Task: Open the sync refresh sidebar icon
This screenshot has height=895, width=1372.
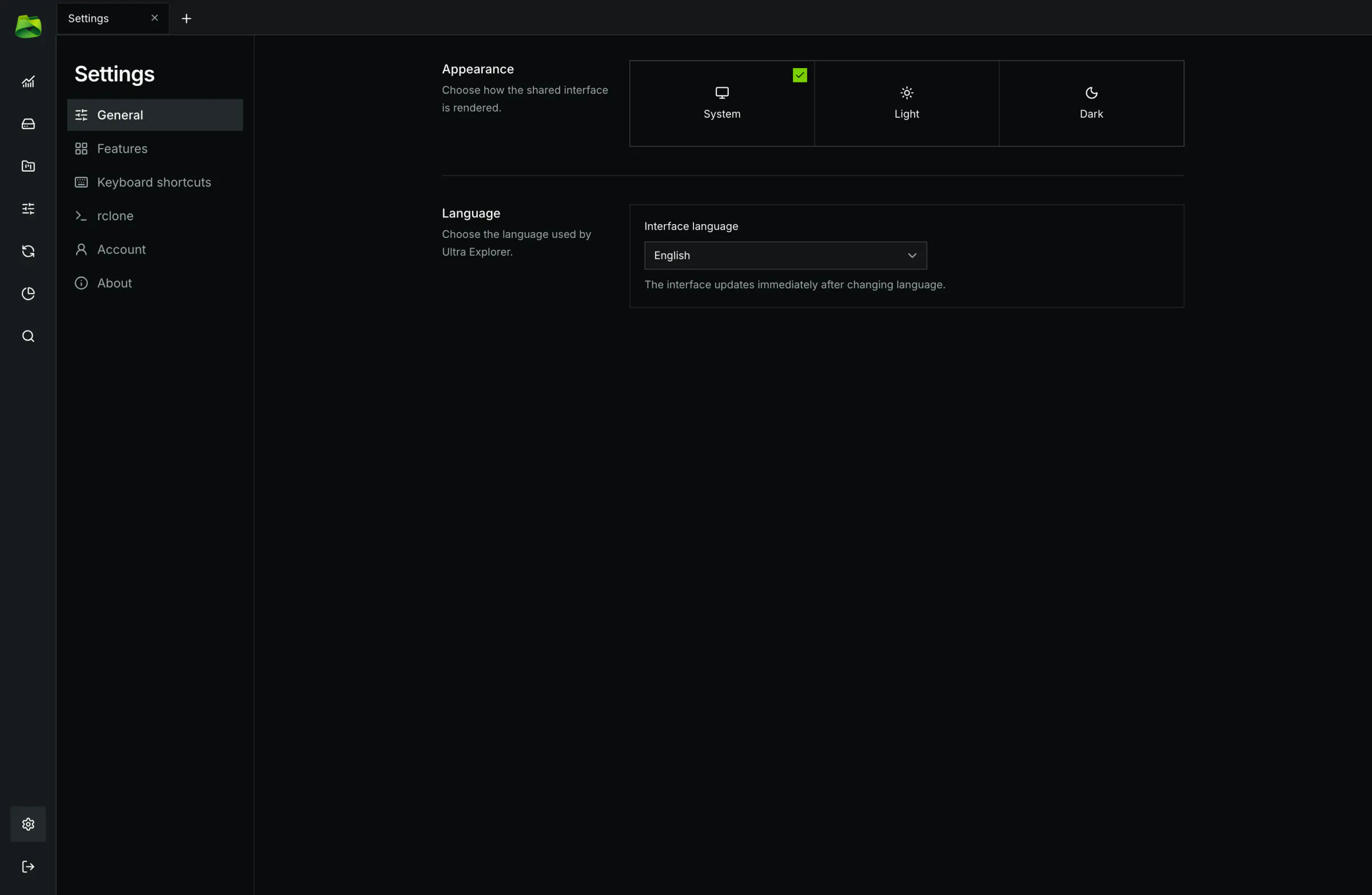Action: click(28, 252)
